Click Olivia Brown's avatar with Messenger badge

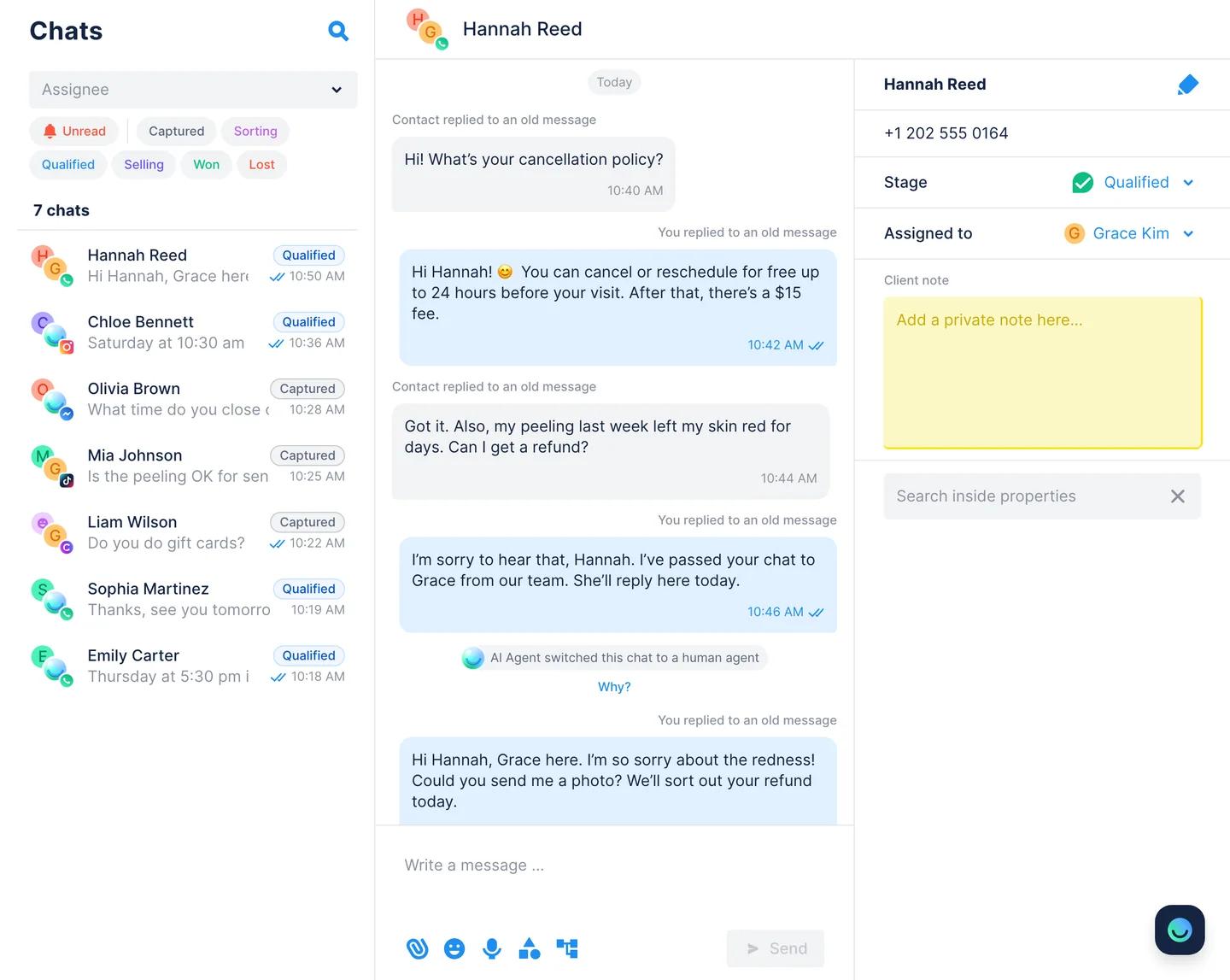53,399
